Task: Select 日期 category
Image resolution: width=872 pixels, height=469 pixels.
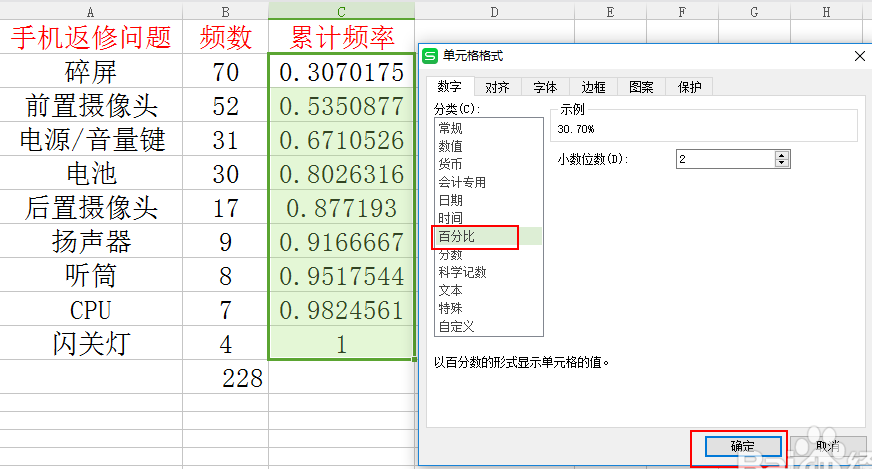Action: 488,200
